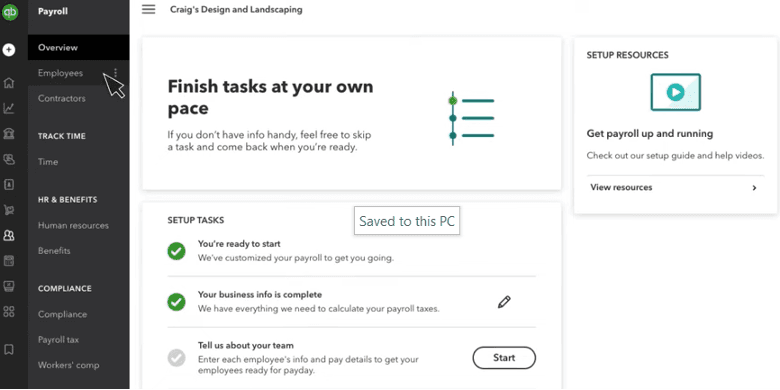Go to the Home icon in left rail
This screenshot has width=780, height=390.
pos(9,83)
